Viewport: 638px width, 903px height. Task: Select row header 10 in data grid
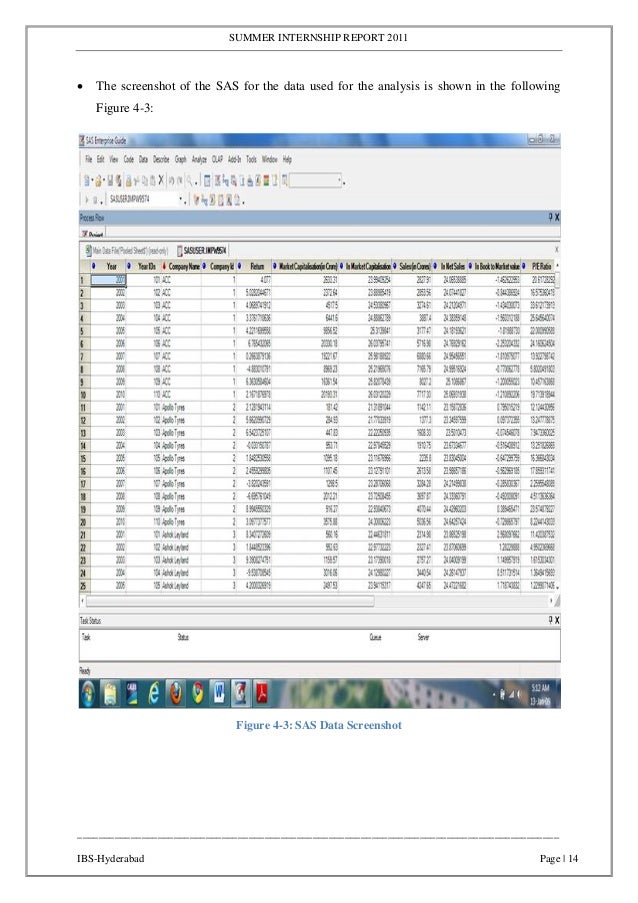coord(84,394)
